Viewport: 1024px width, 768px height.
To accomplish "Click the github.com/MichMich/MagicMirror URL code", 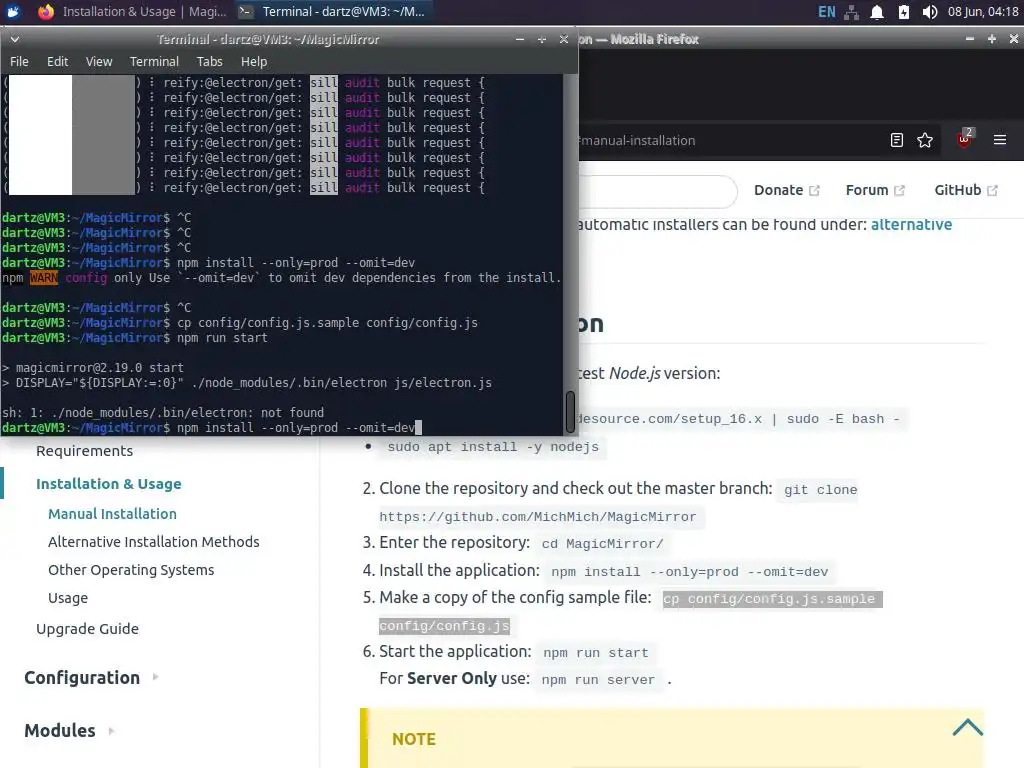I will [537, 517].
